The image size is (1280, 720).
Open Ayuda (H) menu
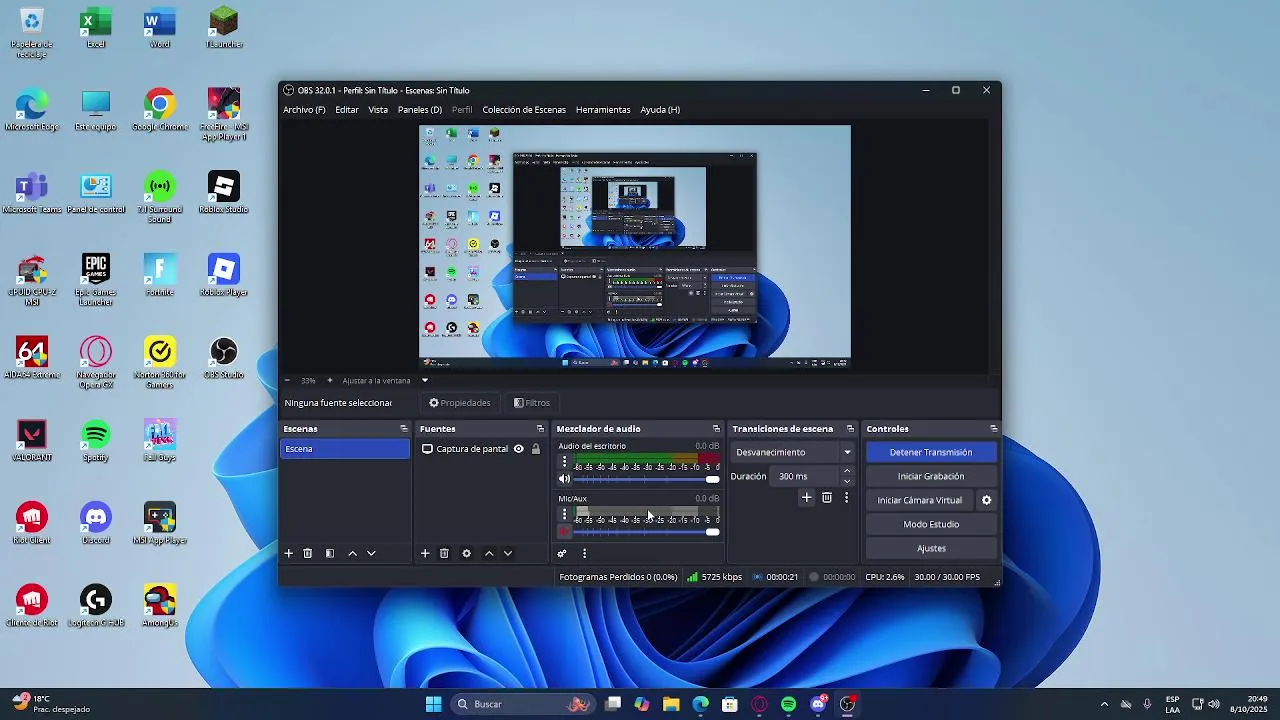660,110
